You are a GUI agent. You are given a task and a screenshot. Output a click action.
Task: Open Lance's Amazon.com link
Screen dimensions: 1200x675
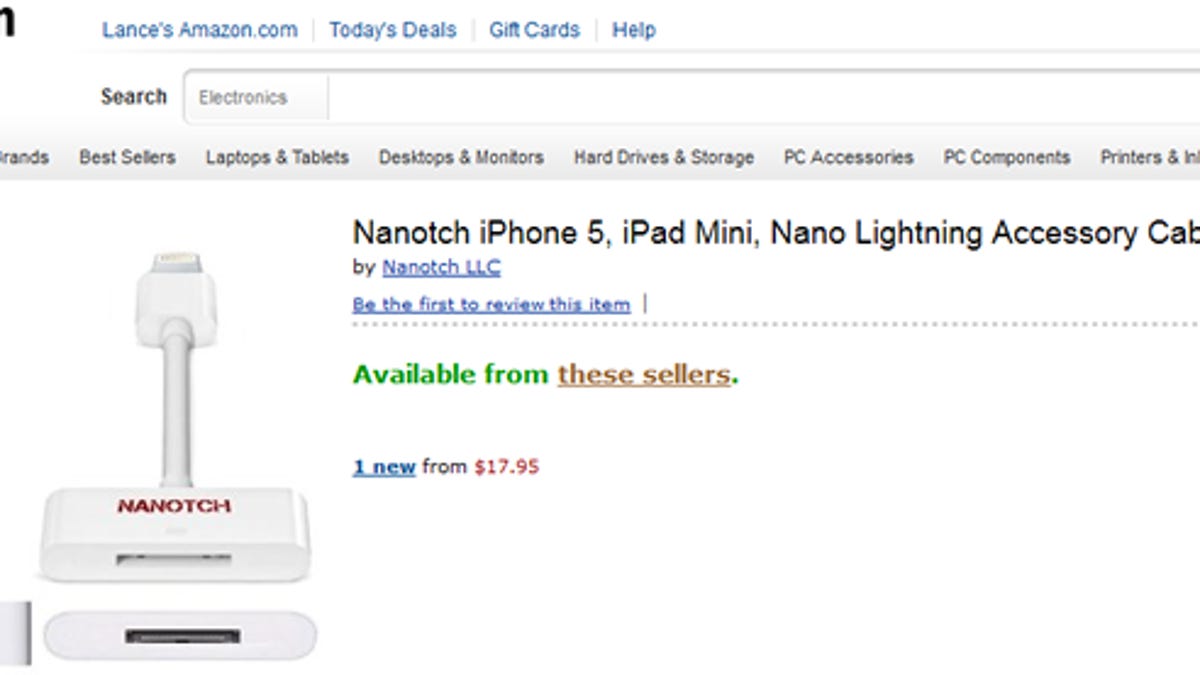pos(199,30)
